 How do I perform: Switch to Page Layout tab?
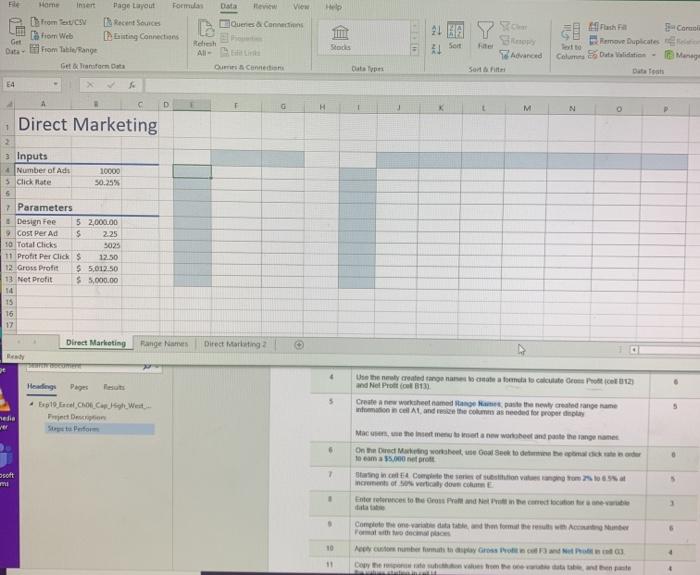(x=134, y=5)
